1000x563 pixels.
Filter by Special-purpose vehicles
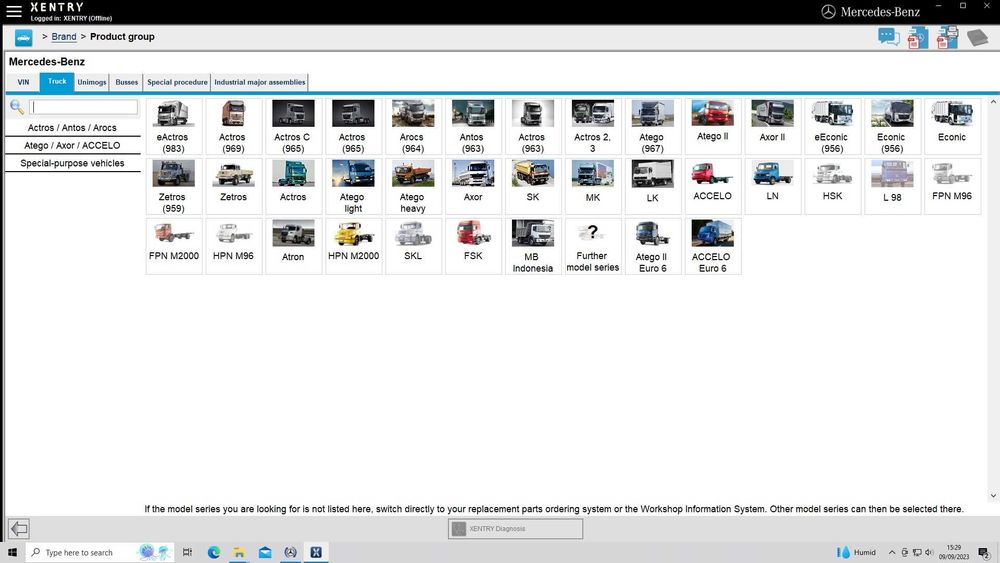(72, 163)
